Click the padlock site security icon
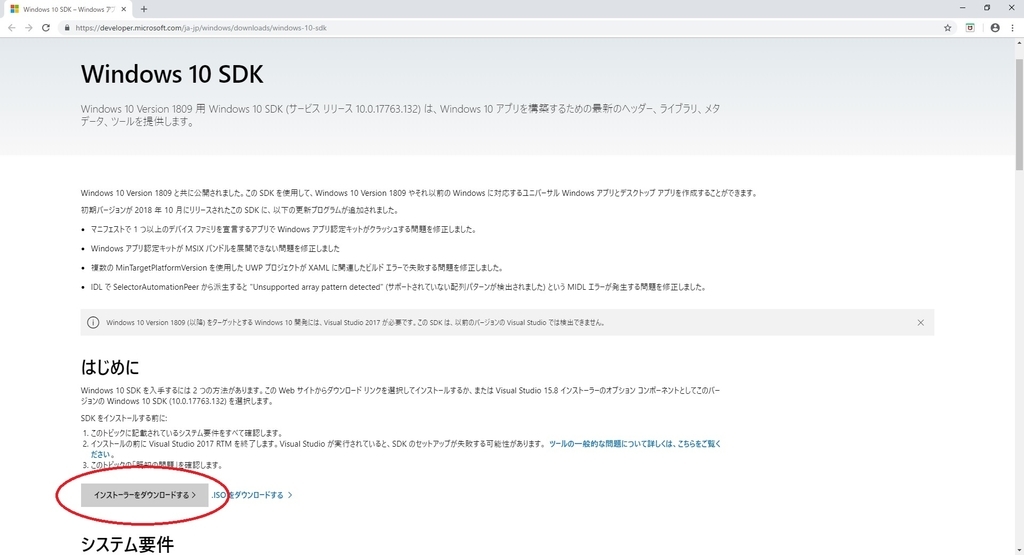 (x=67, y=28)
